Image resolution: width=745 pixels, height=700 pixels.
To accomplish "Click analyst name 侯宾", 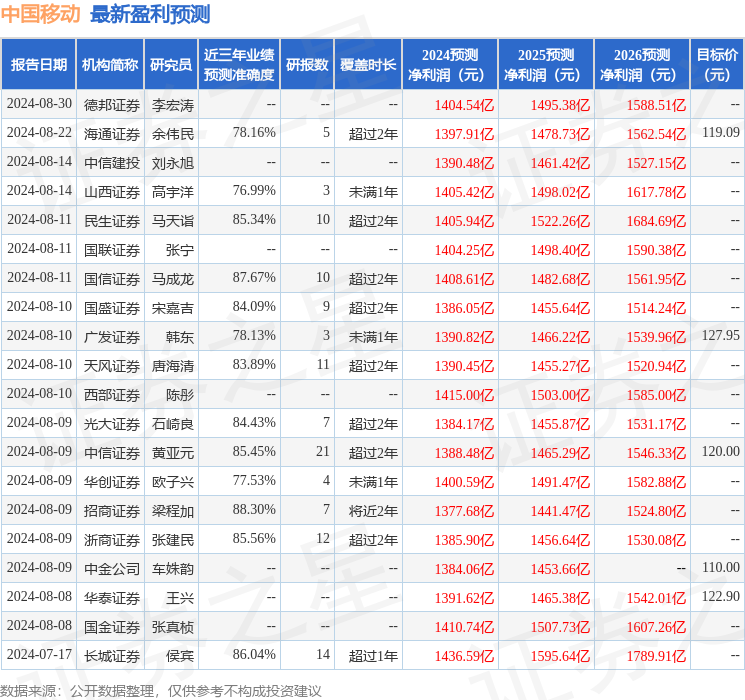I will [180, 656].
